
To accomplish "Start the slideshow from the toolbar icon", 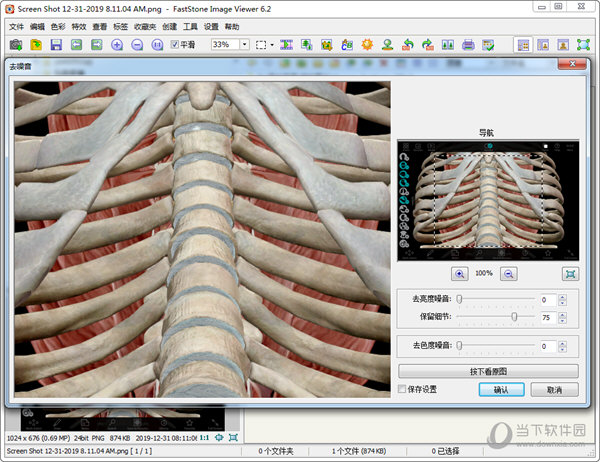I will [x=286, y=45].
